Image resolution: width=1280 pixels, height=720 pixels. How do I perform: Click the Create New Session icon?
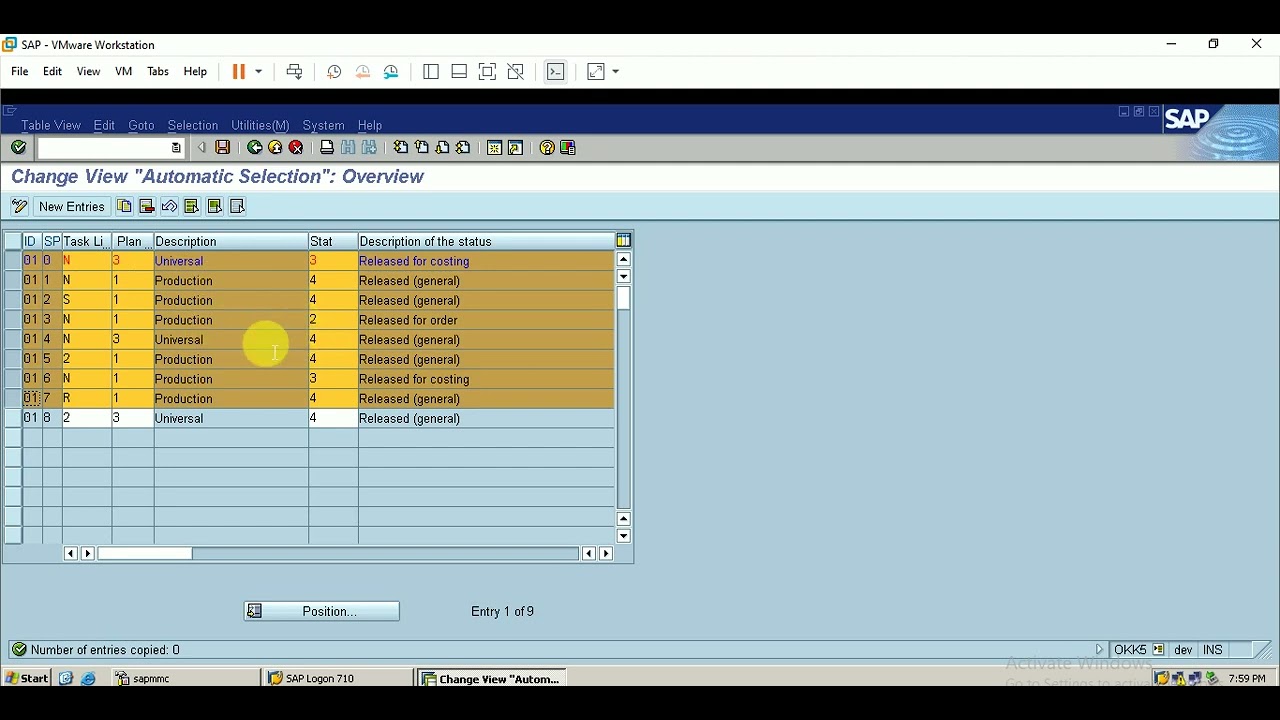494,148
